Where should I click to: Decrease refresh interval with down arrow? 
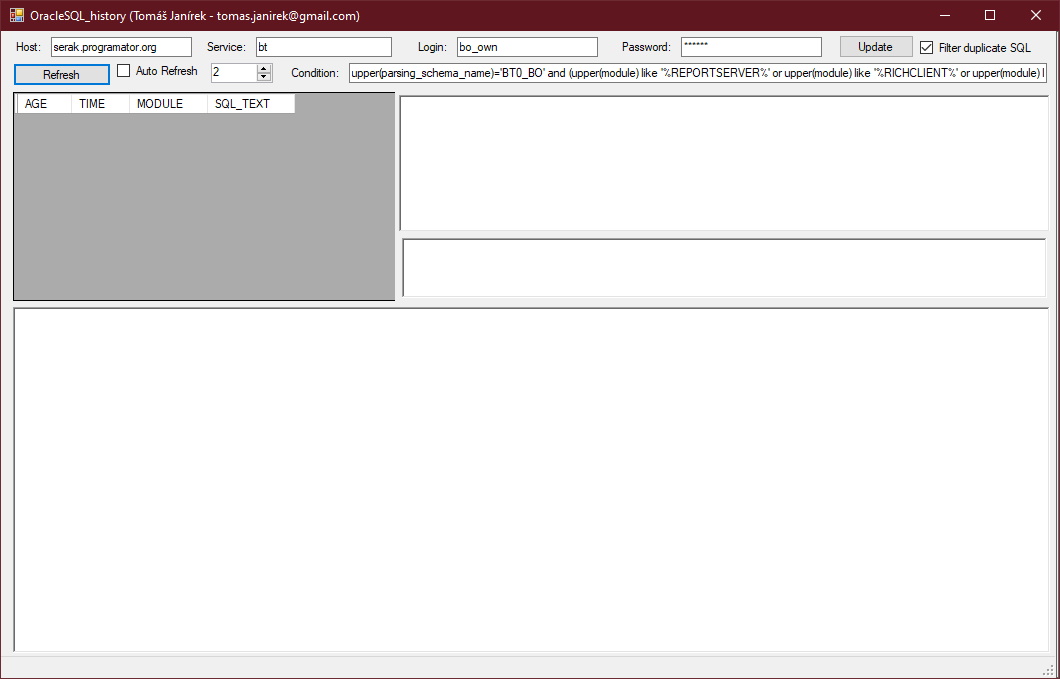point(264,77)
